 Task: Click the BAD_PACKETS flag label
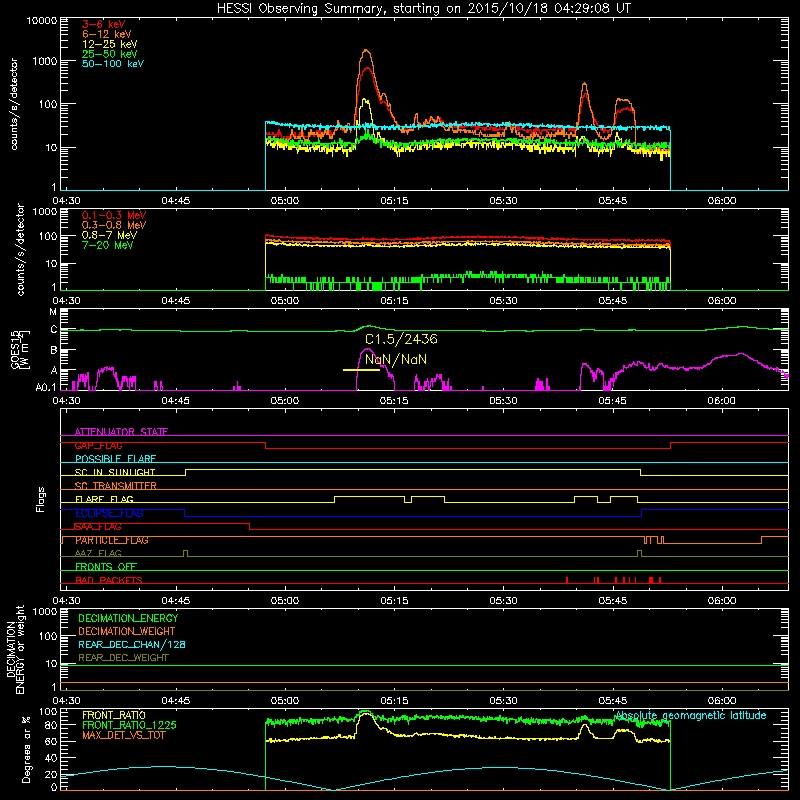[x=109, y=580]
